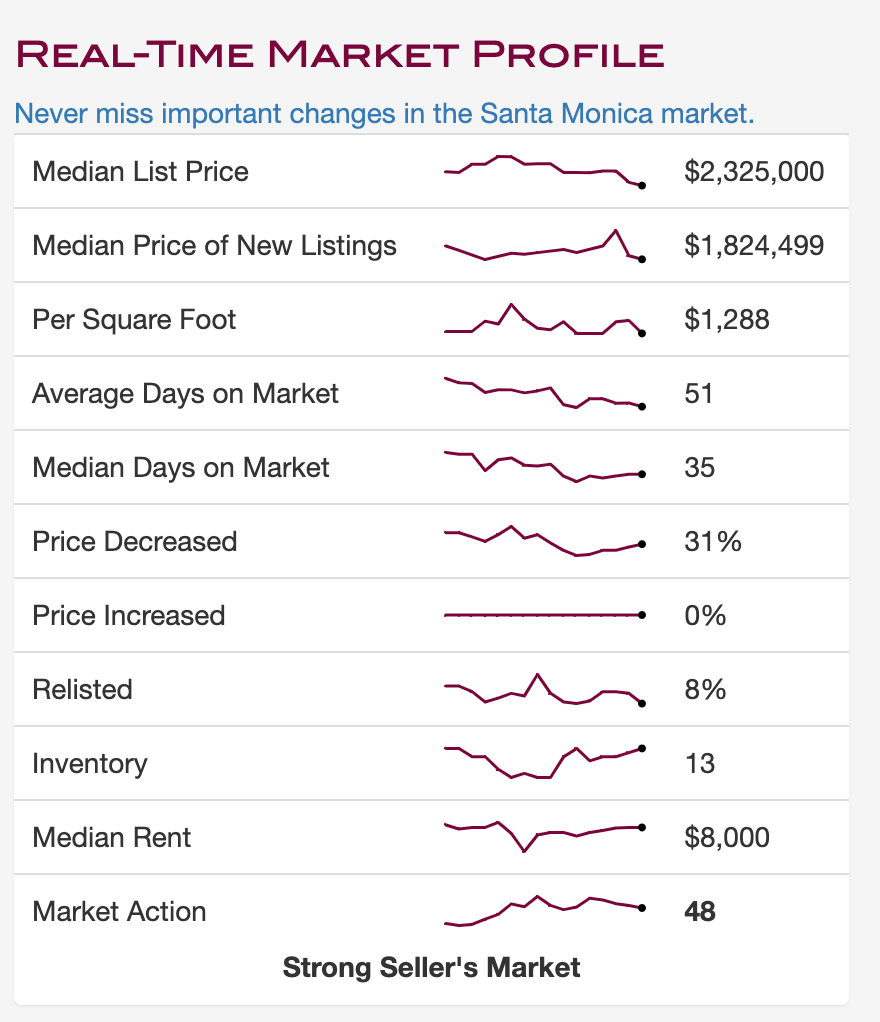Select the Median List Price label
Image resolution: width=880 pixels, height=1022 pixels.
[140, 172]
